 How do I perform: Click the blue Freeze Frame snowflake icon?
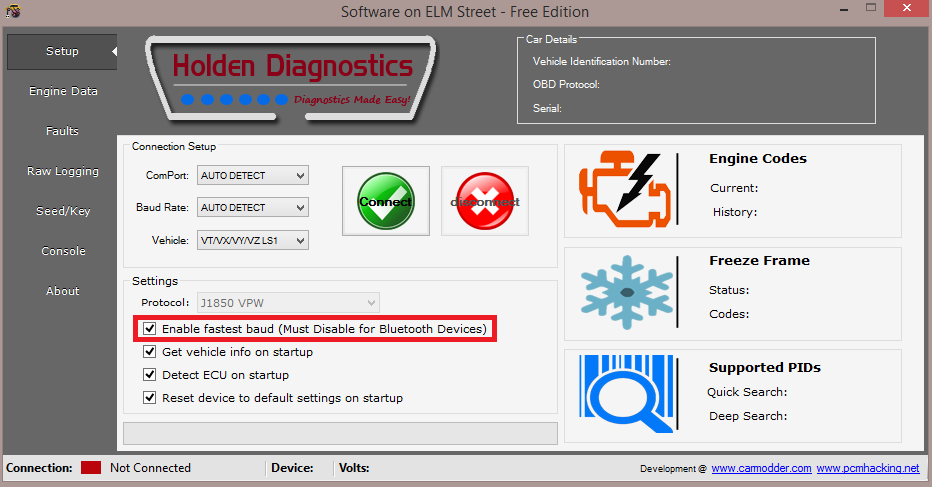[x=626, y=293]
